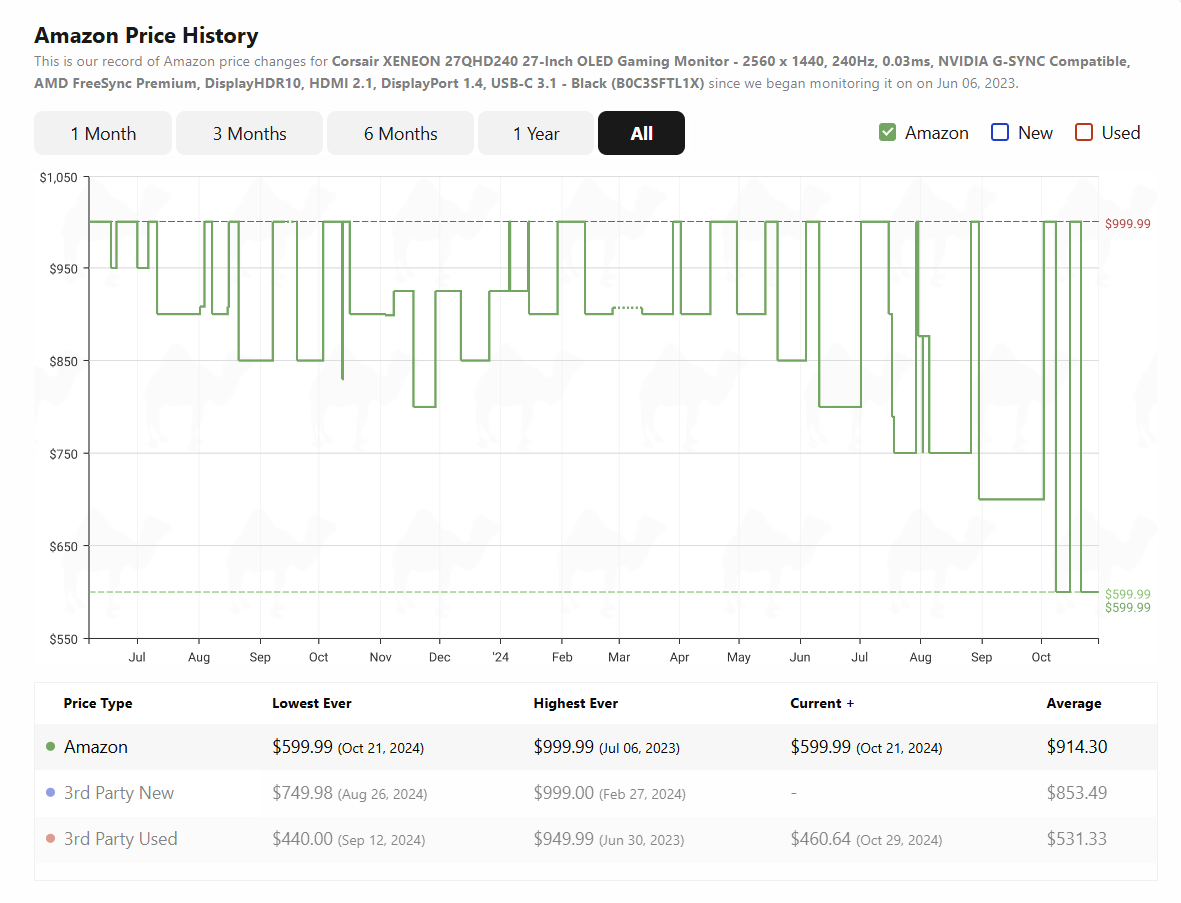The image size is (1181, 903).
Task: Select the 3rd Party New row label
Action: (119, 792)
